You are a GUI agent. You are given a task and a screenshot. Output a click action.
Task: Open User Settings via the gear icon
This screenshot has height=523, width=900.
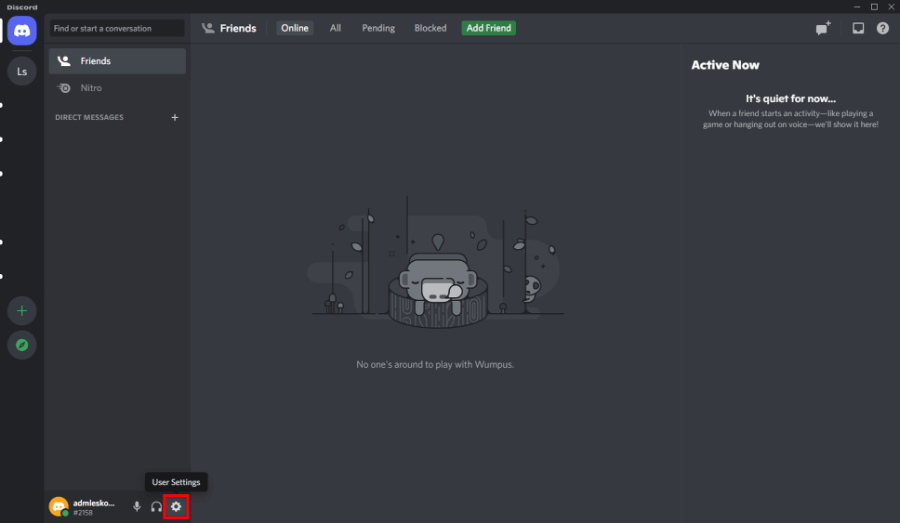pyautogui.click(x=176, y=506)
